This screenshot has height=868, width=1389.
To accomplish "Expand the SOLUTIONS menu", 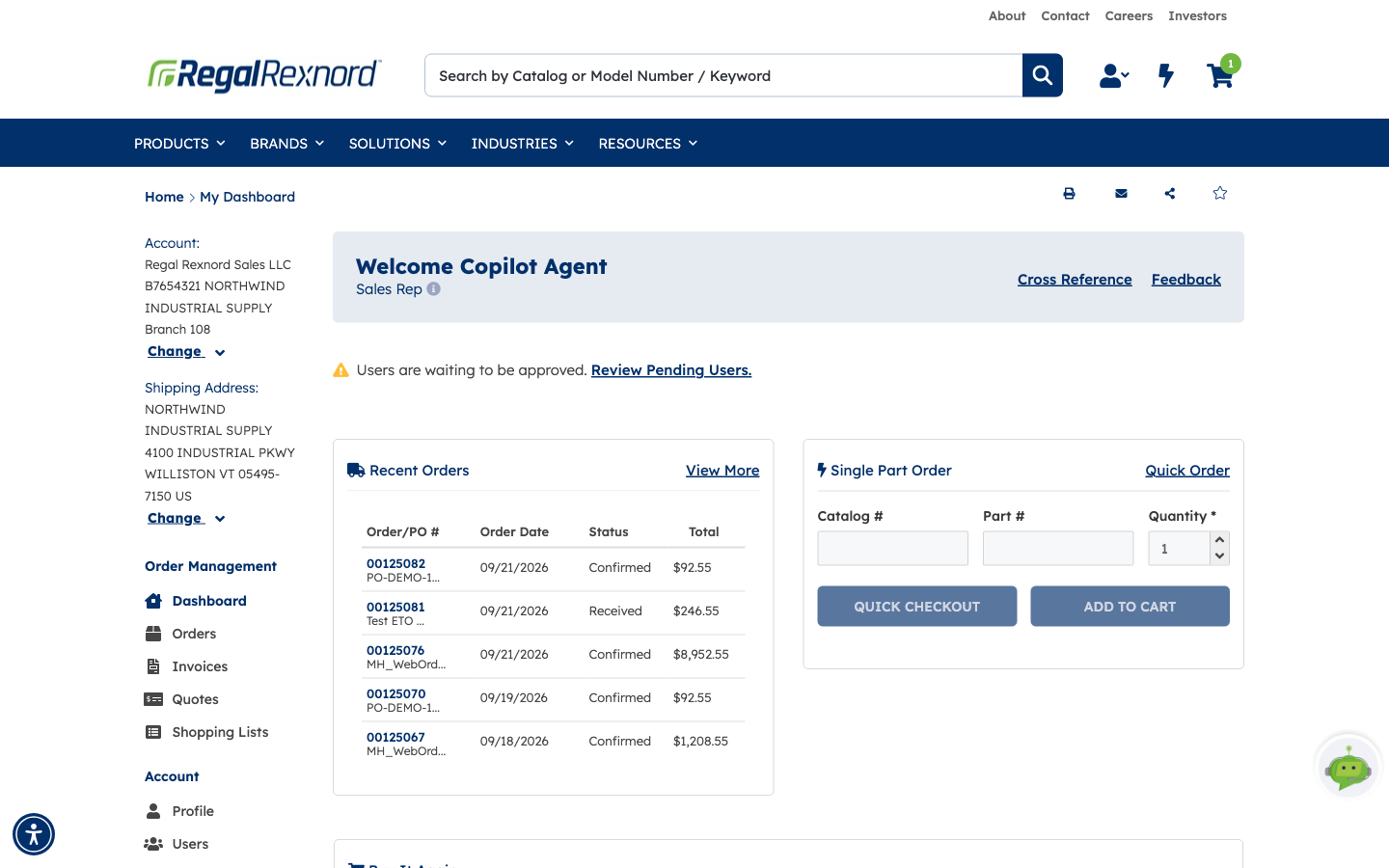I will [x=397, y=143].
